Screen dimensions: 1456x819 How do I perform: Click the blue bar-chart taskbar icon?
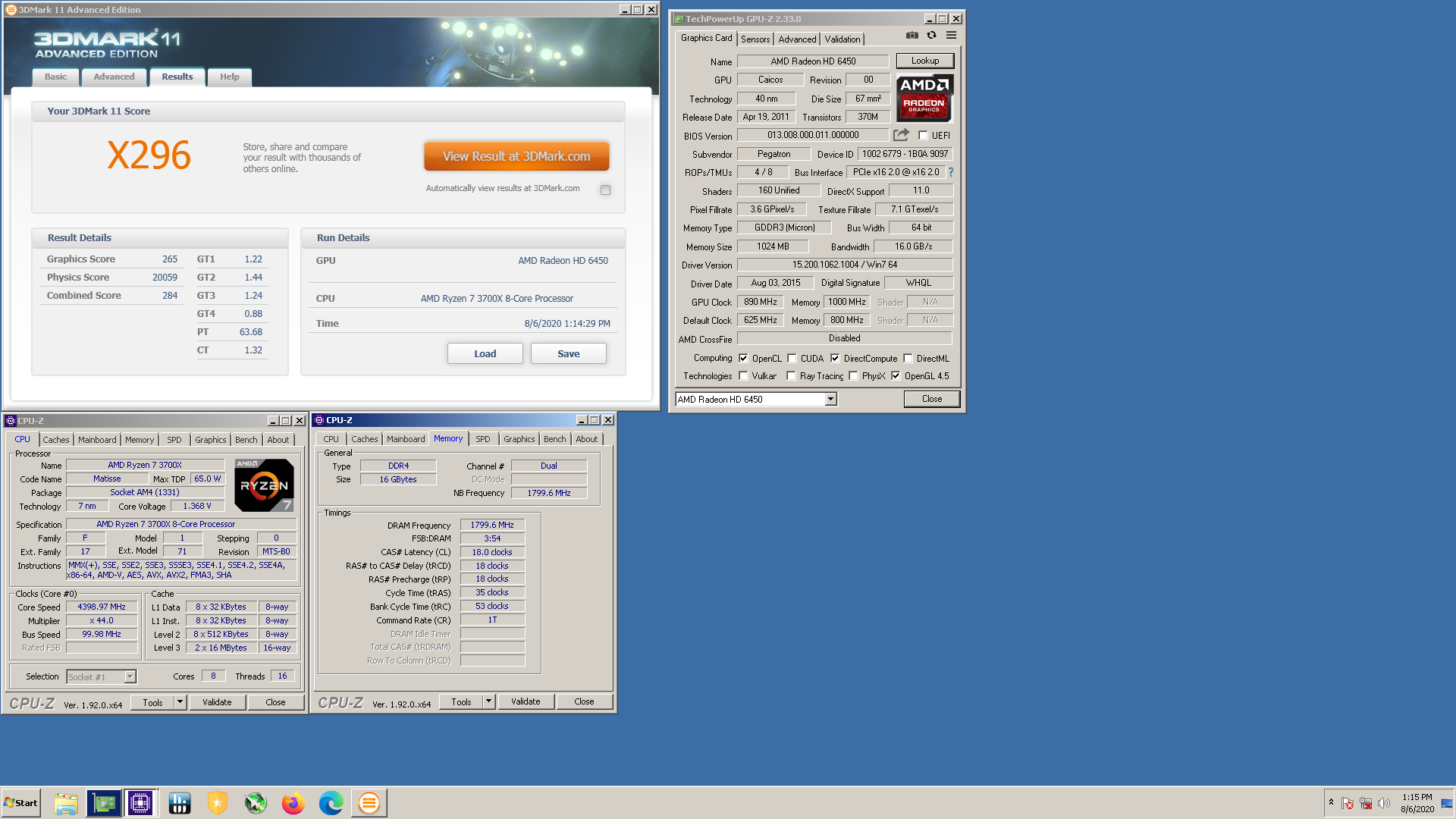coord(180,803)
